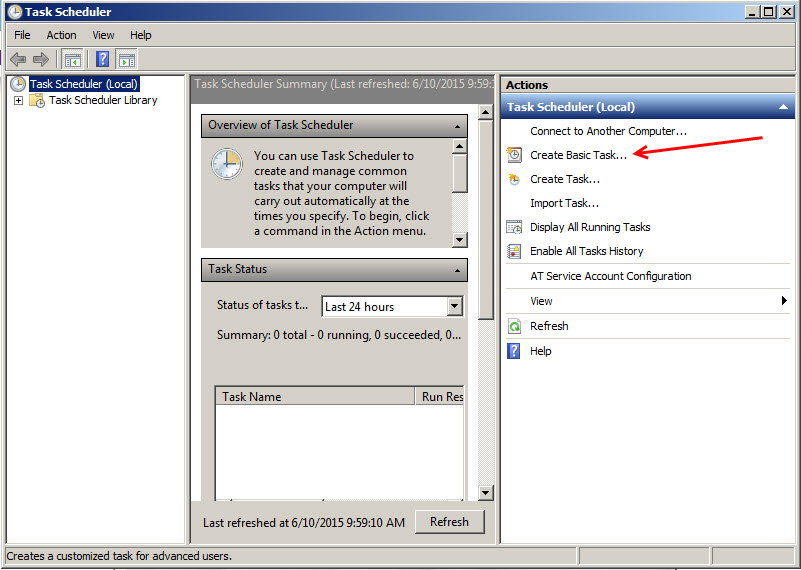Open the Action menu
801x570 pixels.
(61, 35)
